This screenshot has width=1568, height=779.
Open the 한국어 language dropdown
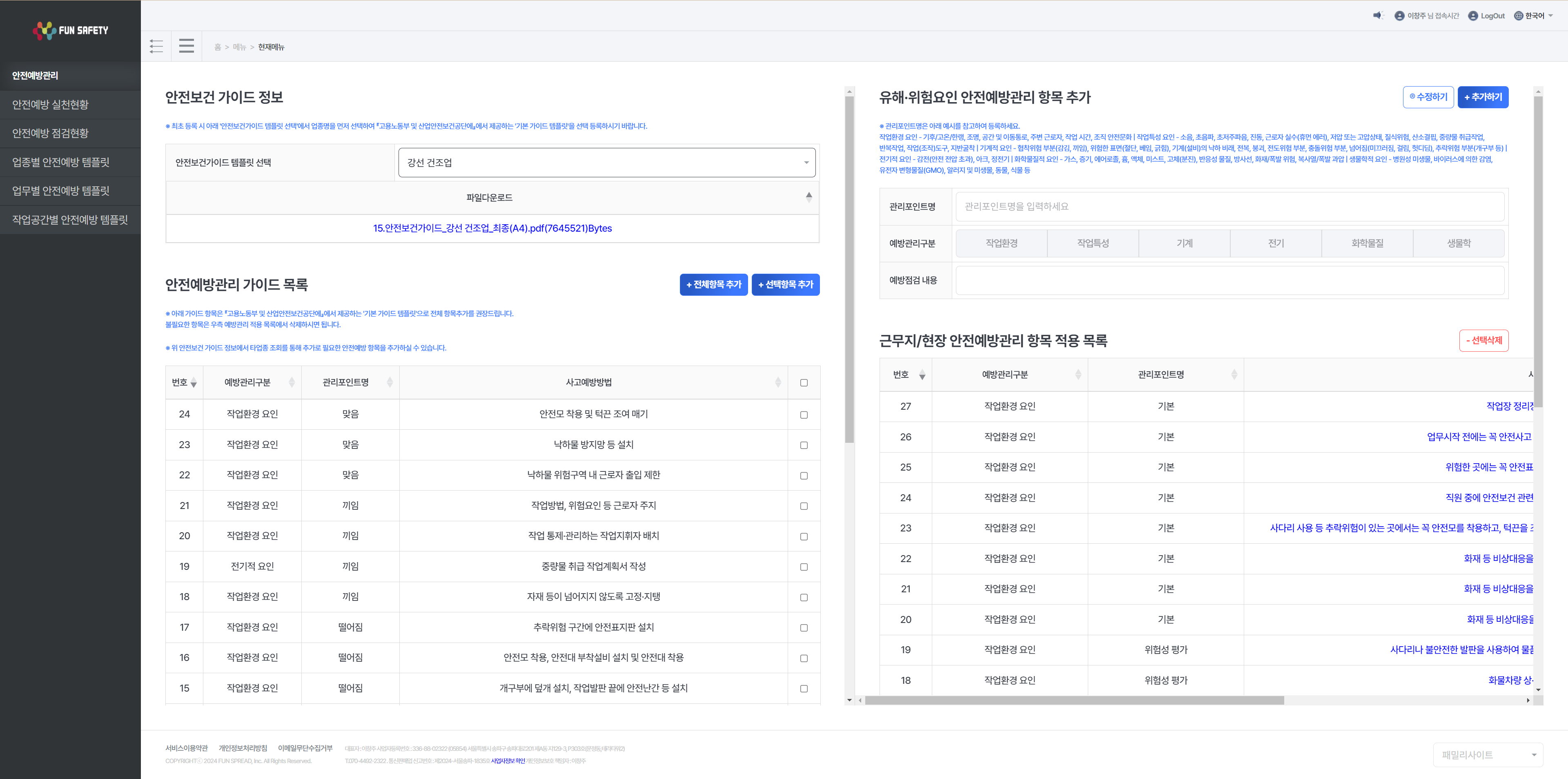(x=1534, y=16)
